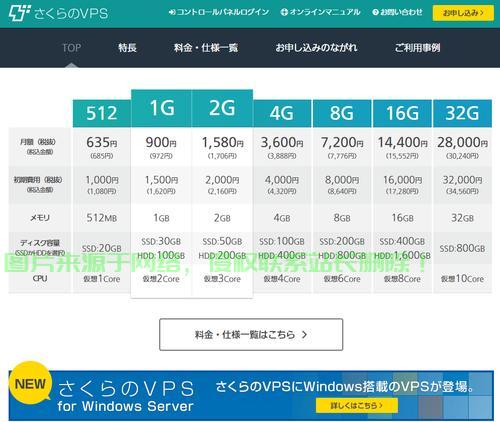Click the 3,600円 monthly price
The width and height of the screenshot is (500, 422).
282,143
